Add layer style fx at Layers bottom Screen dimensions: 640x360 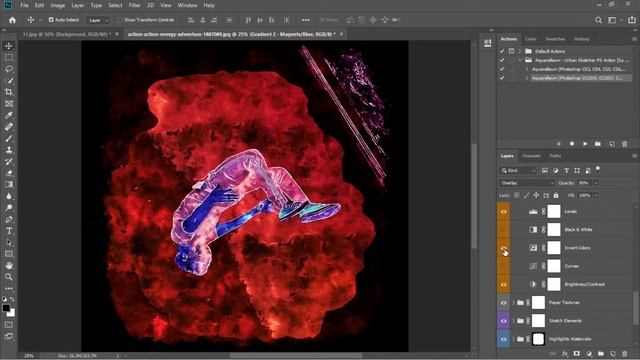[x=565, y=354]
